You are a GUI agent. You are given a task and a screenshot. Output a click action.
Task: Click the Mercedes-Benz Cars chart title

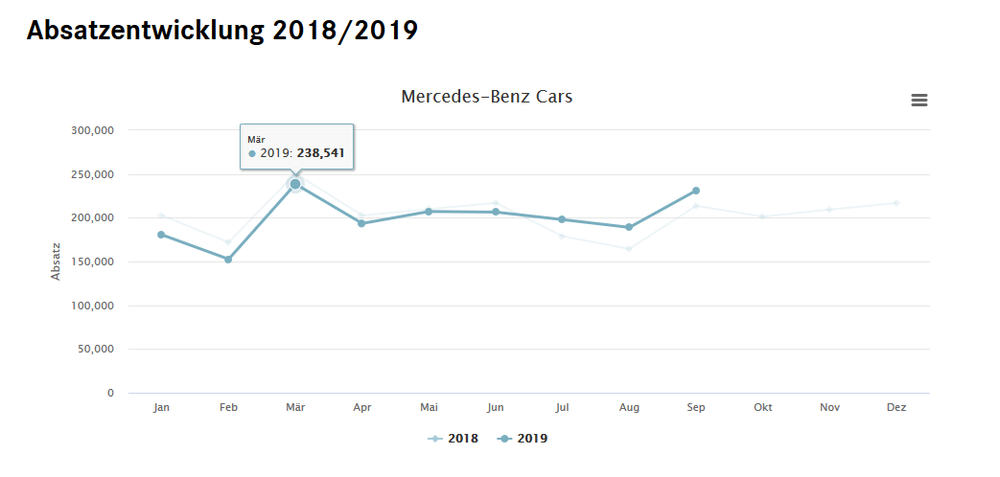487,97
